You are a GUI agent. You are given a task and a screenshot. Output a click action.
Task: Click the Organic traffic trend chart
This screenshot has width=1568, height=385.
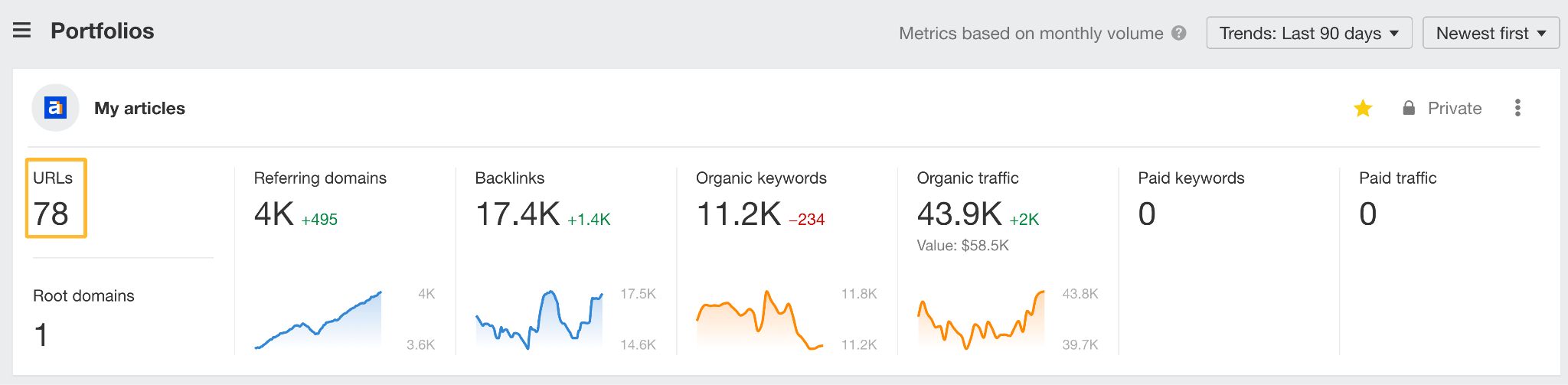point(981,320)
